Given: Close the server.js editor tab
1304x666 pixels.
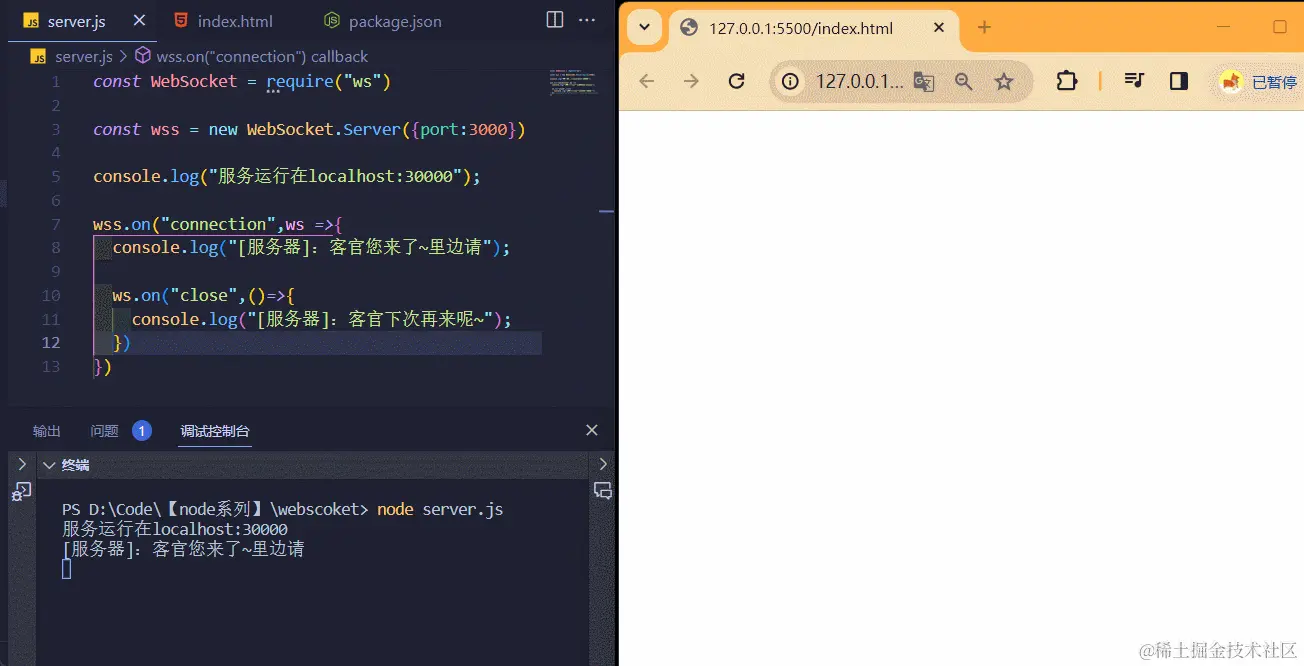Looking at the screenshot, I should click(x=138, y=21).
